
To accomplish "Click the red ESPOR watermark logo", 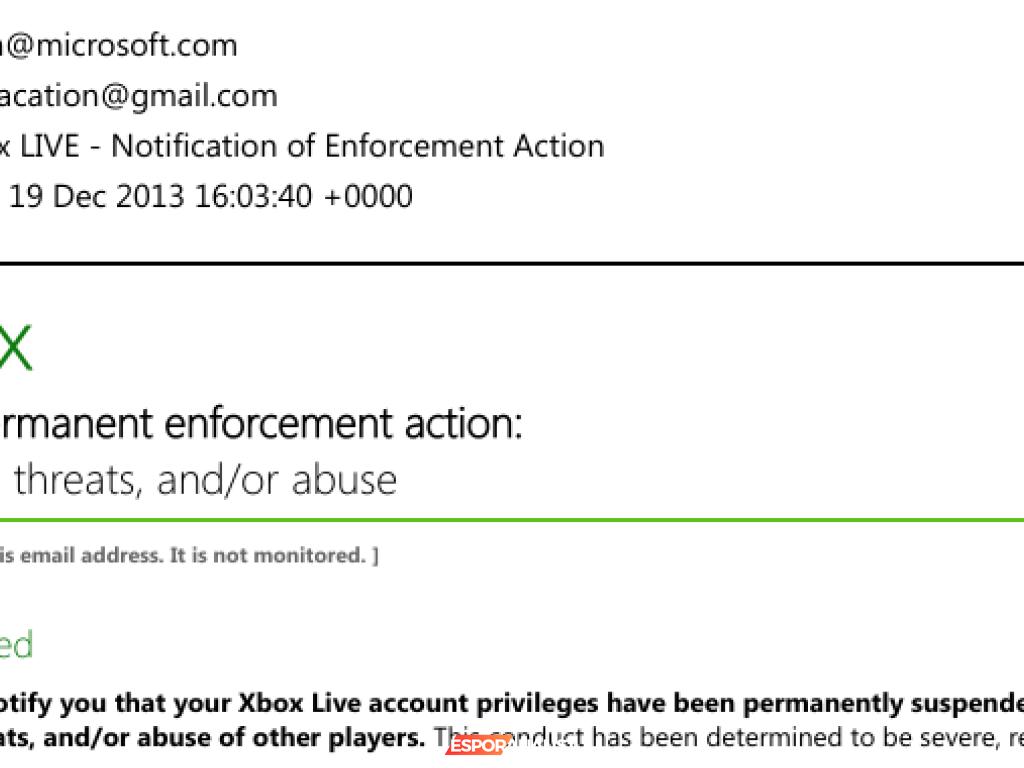I will [478, 746].
